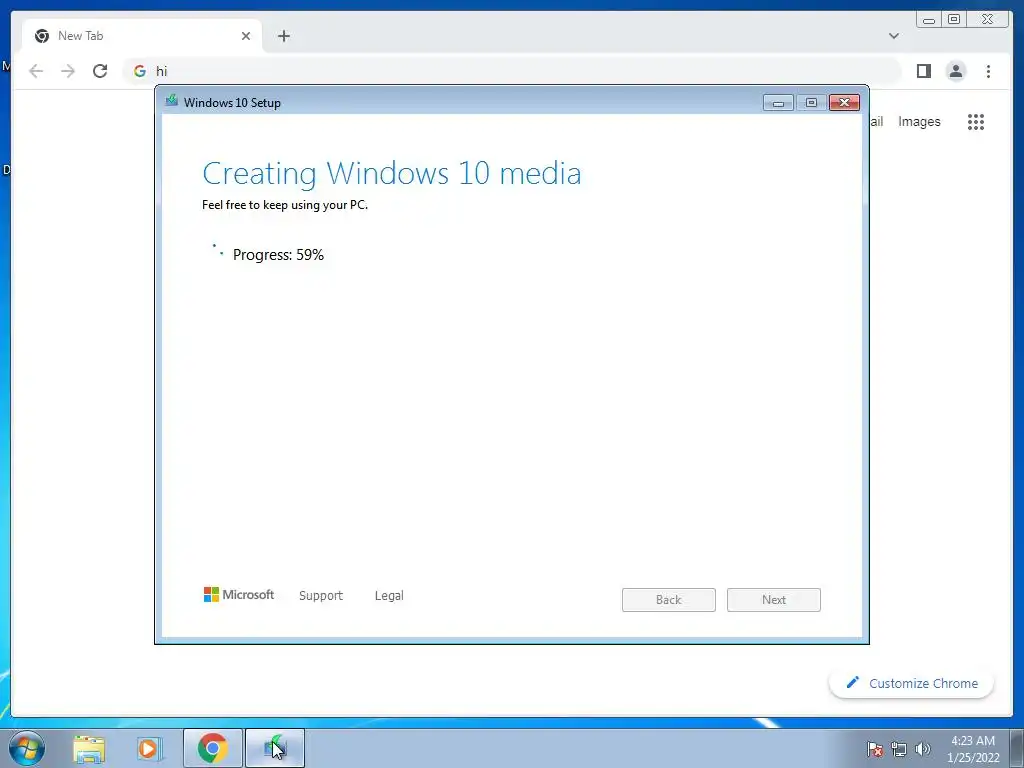The image size is (1024, 768).
Task: Maximize the Windows 10 Setup window
Action: coord(811,103)
